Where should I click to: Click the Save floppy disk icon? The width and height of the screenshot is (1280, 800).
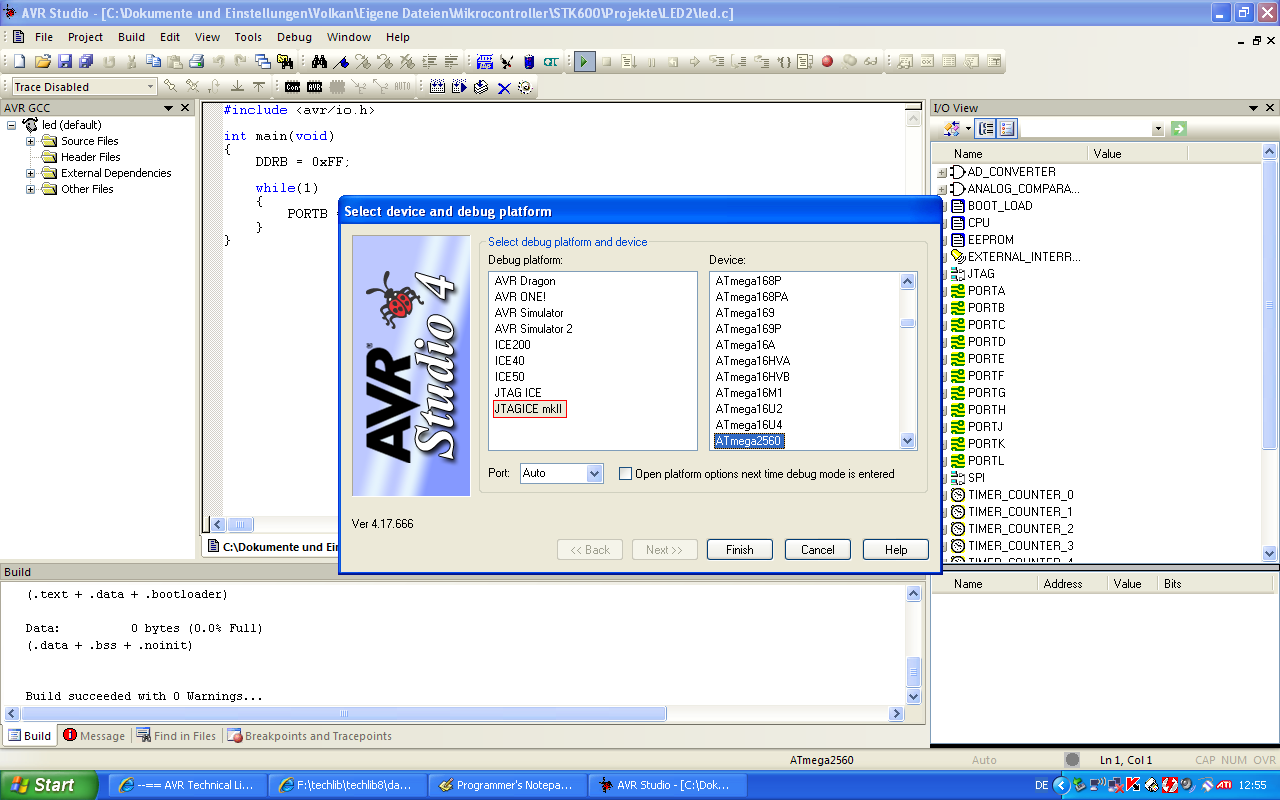click(64, 61)
